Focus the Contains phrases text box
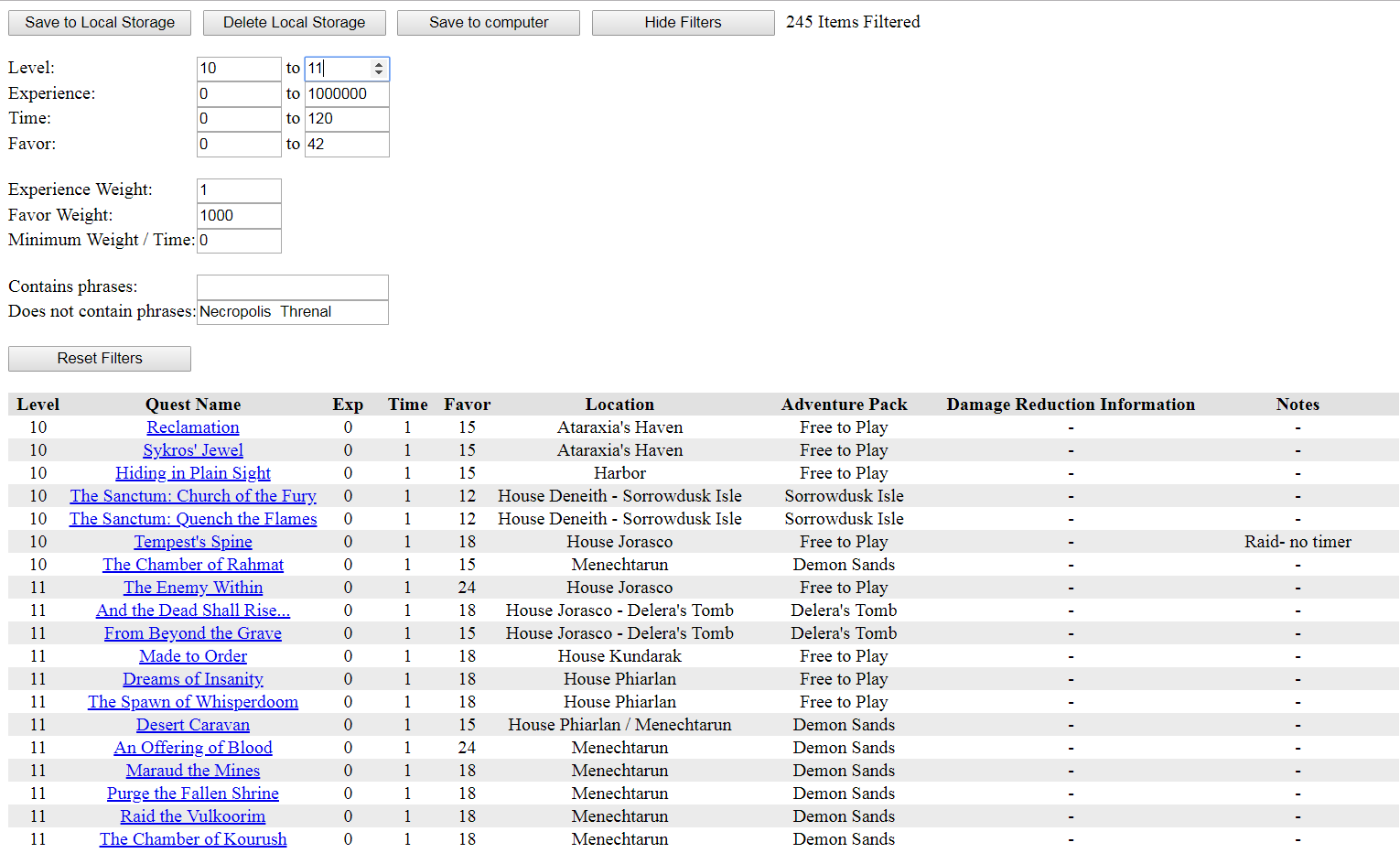The image size is (1400, 864). pos(292,287)
